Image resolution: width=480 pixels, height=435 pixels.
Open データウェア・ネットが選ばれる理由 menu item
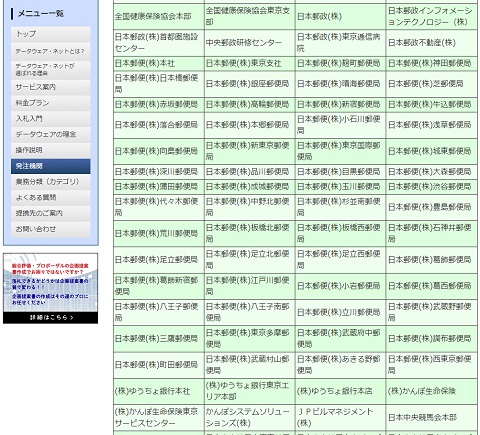click(x=50, y=70)
